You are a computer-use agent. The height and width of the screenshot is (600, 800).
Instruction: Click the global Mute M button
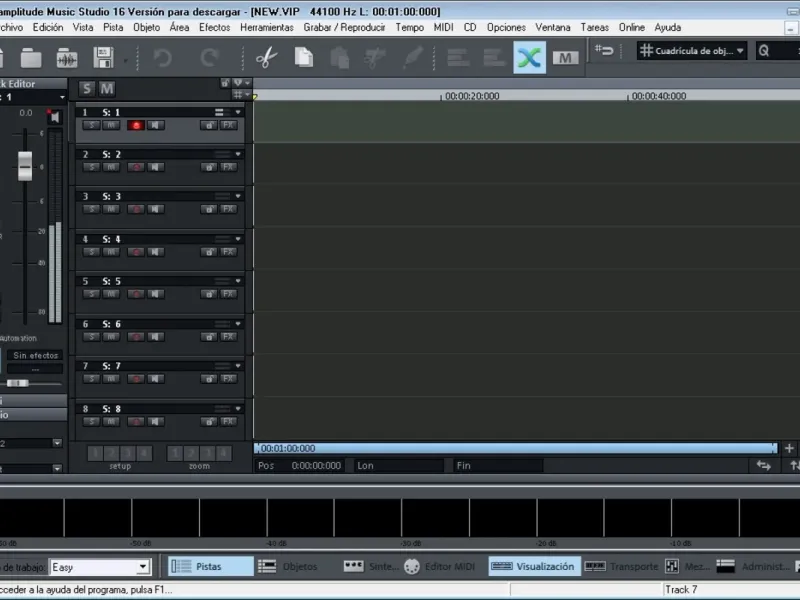(107, 89)
